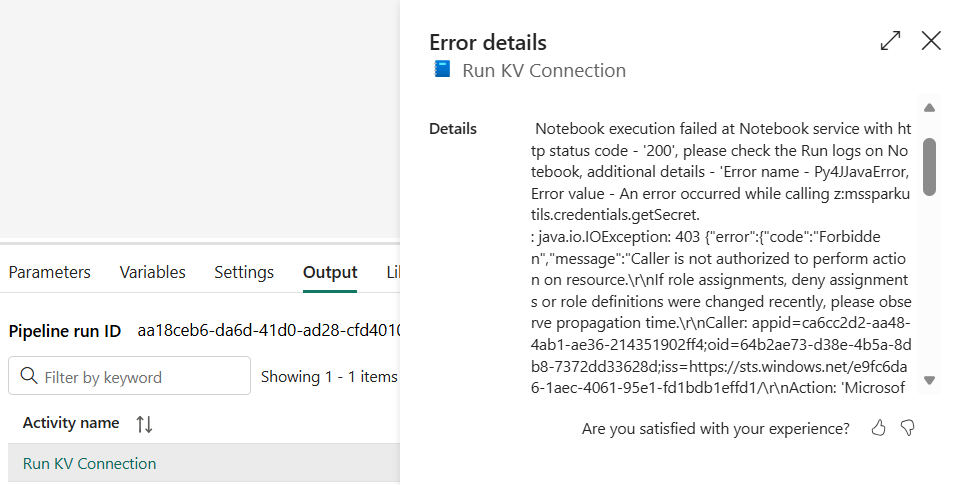Open the Run KV Connection activity row
Image resolution: width=967 pixels, height=485 pixels.
tap(90, 463)
